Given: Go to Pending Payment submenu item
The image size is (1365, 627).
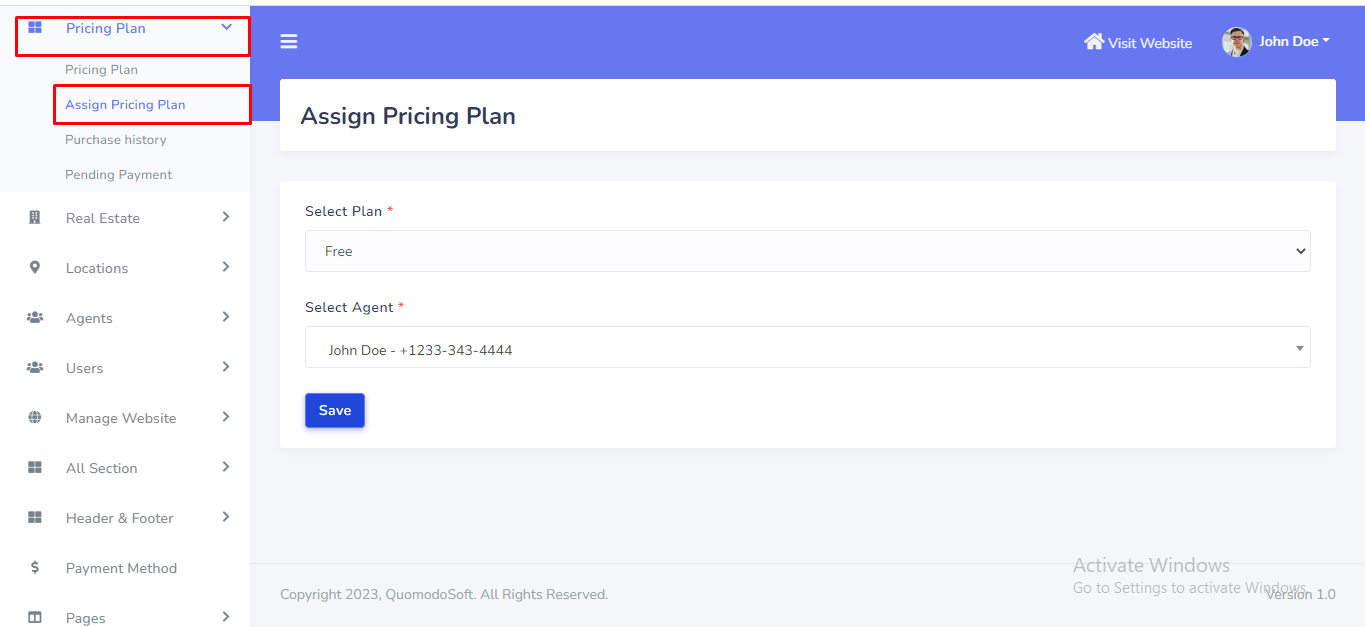Looking at the screenshot, I should pos(119,175).
